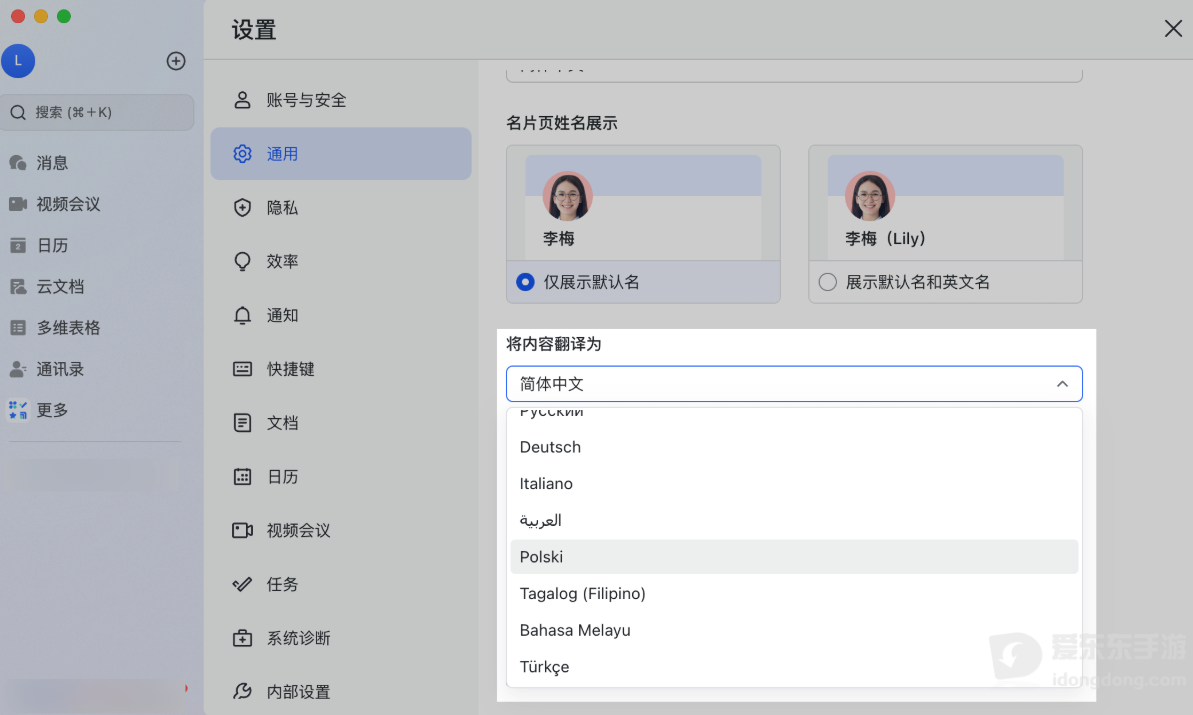
Task: Click 通讯录 label in left navigation
Action: pyautogui.click(x=60, y=369)
